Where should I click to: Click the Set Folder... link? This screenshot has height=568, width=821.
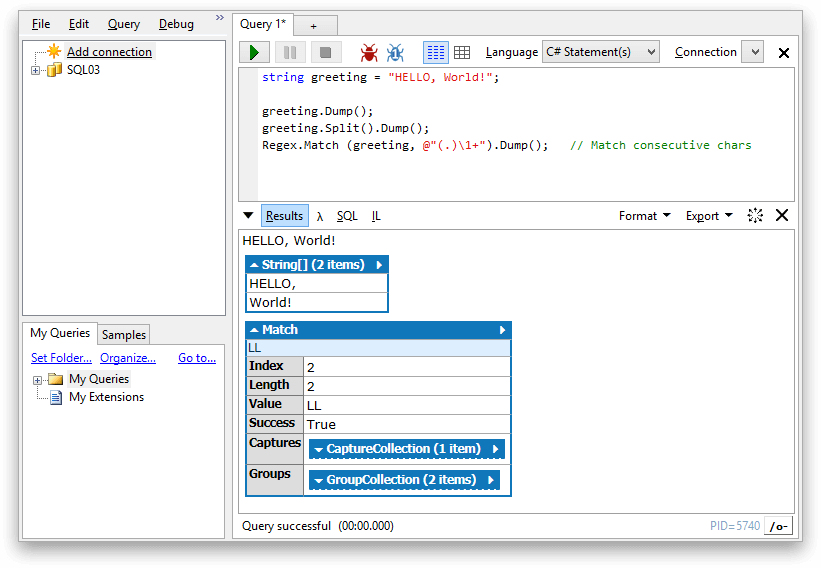(x=61, y=358)
